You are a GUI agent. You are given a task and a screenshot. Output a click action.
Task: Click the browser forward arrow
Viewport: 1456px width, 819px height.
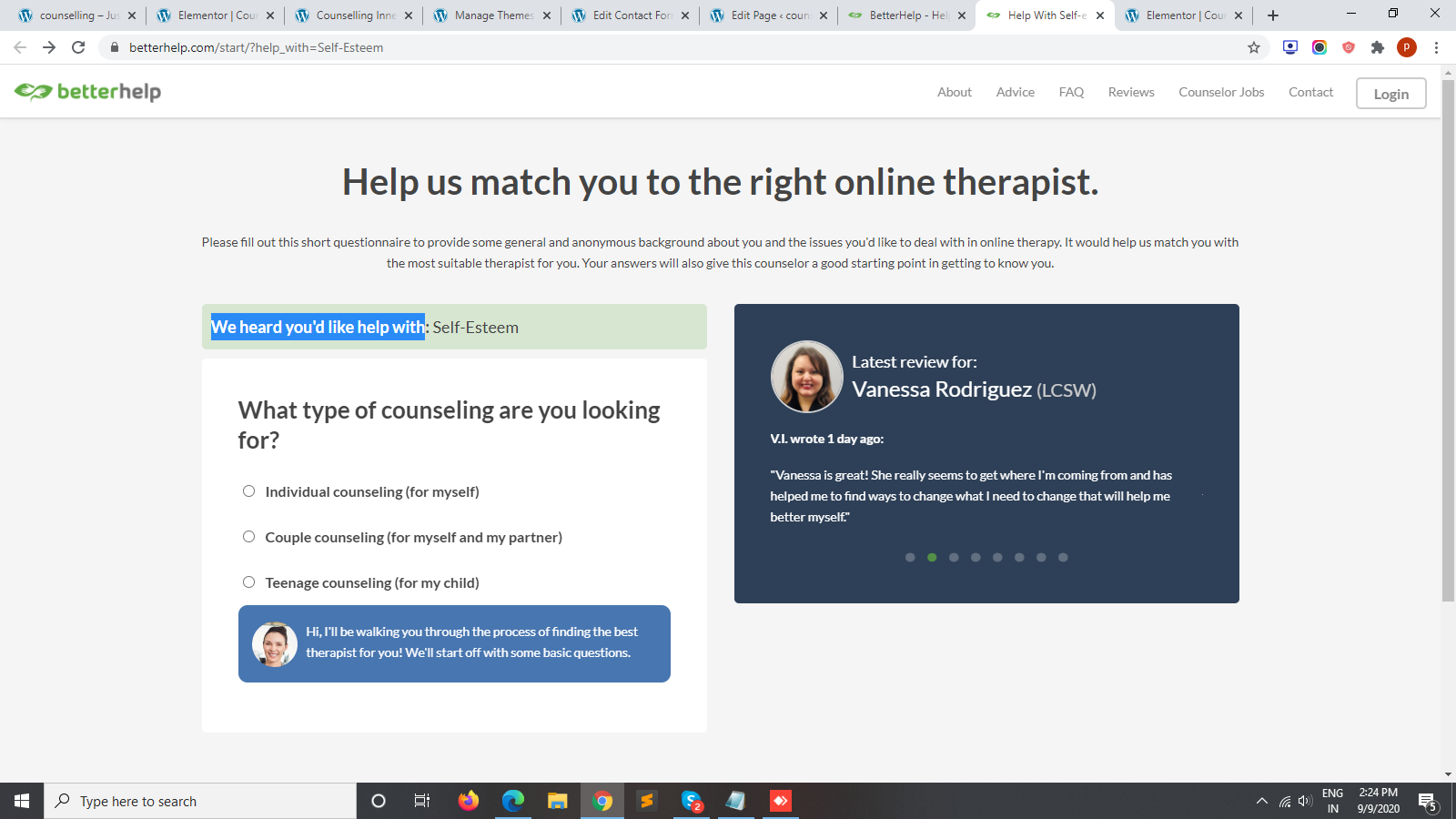49,47
